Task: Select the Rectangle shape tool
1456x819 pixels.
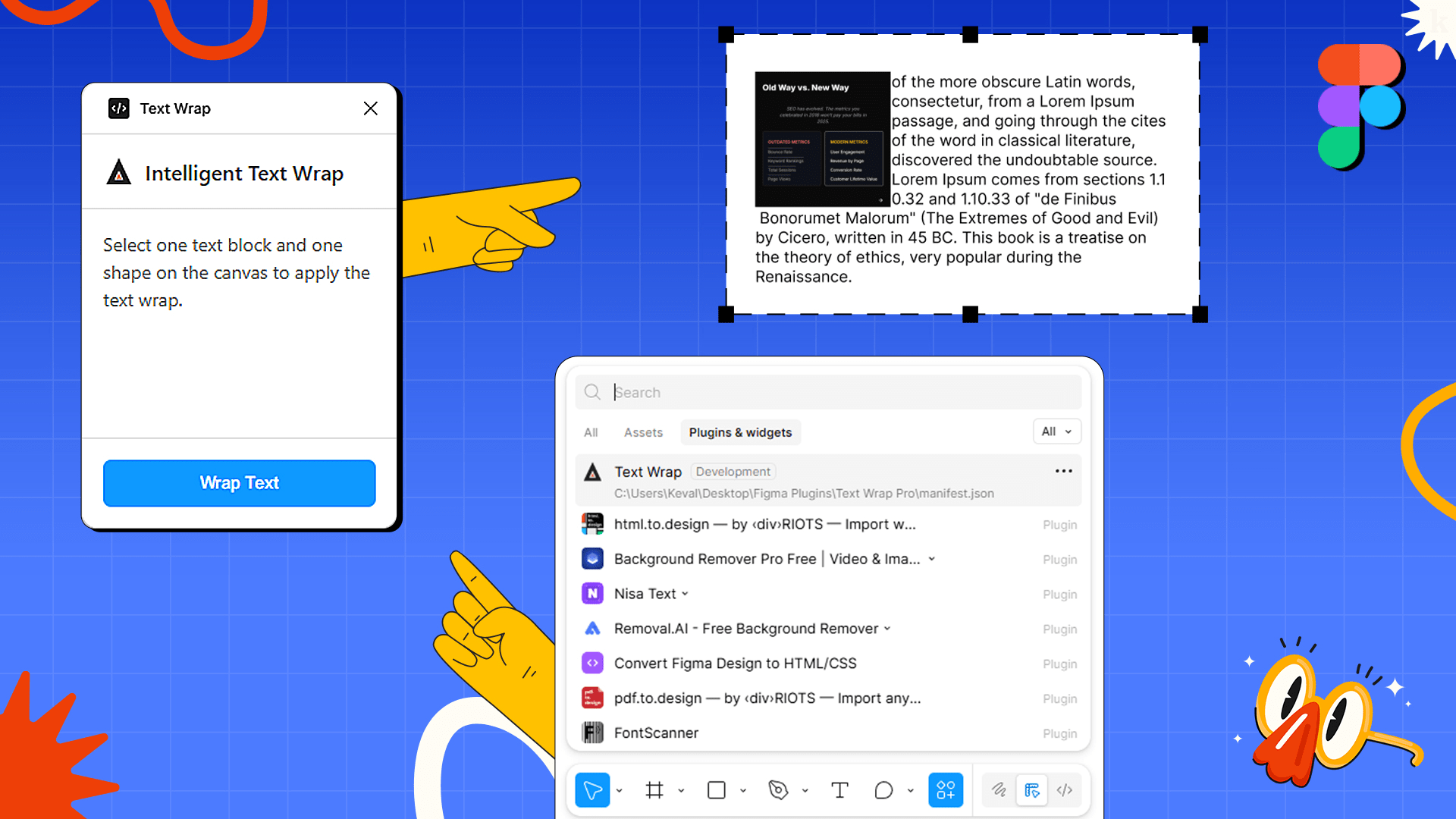Action: pyautogui.click(x=717, y=790)
